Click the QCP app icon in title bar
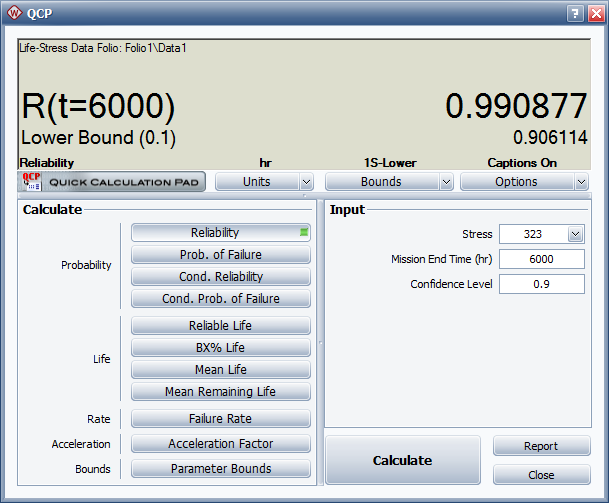Image resolution: width=609 pixels, height=503 pixels. (15, 14)
